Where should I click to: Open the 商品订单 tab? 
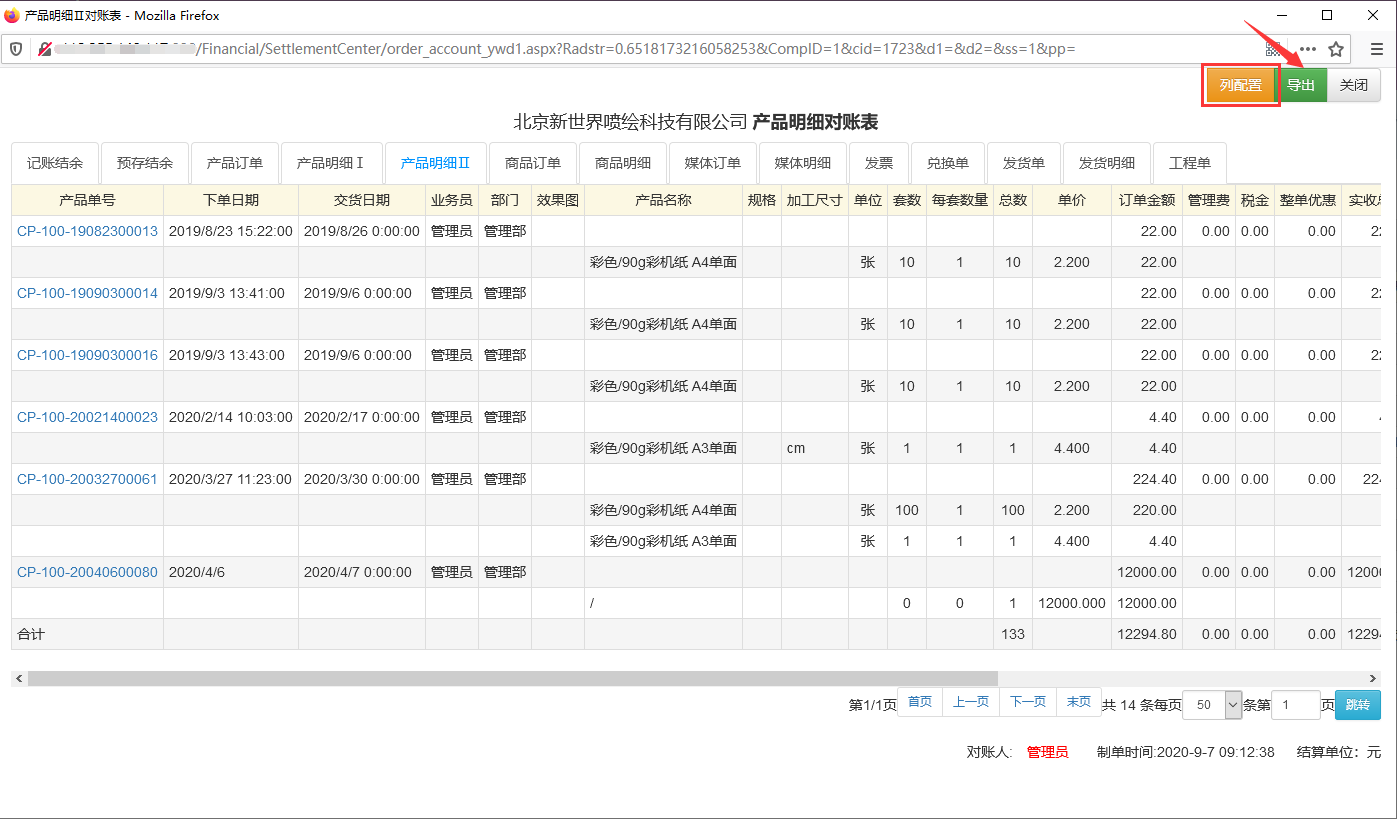pos(533,163)
